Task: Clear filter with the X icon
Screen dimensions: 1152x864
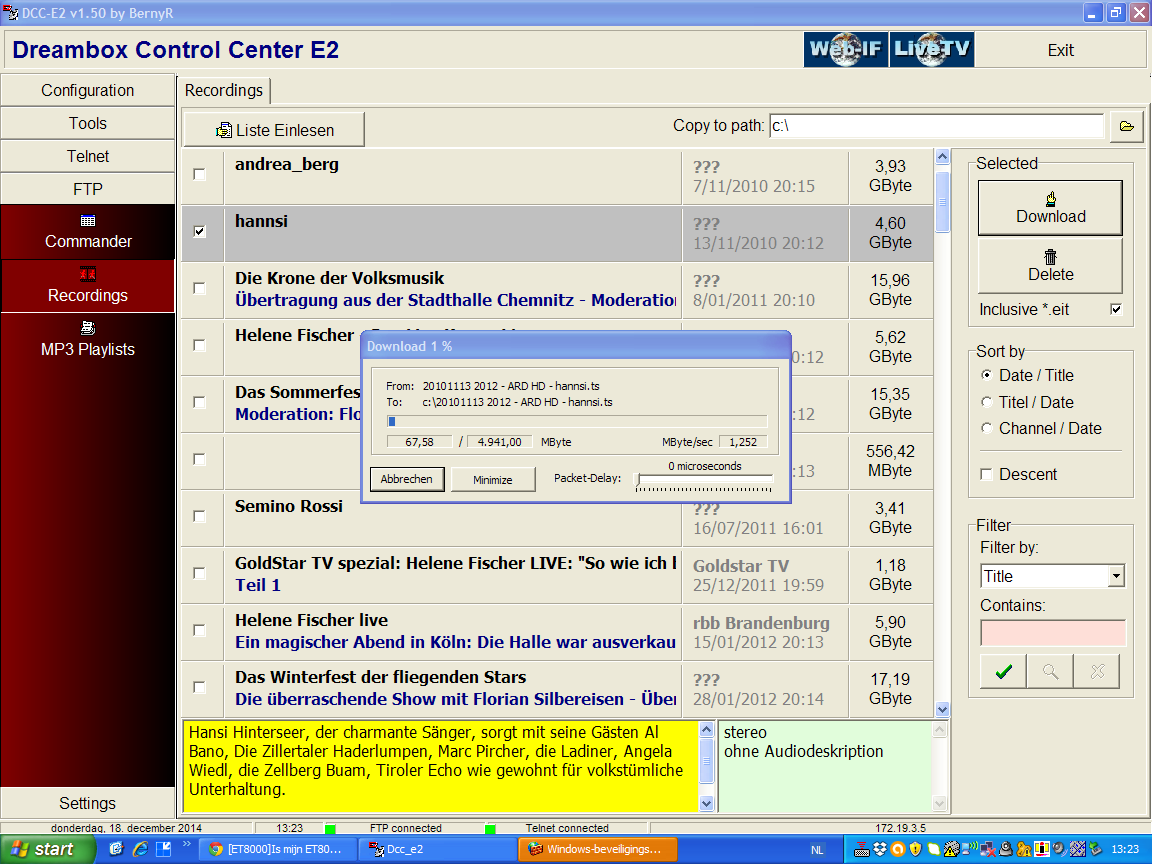Action: 1097,672
